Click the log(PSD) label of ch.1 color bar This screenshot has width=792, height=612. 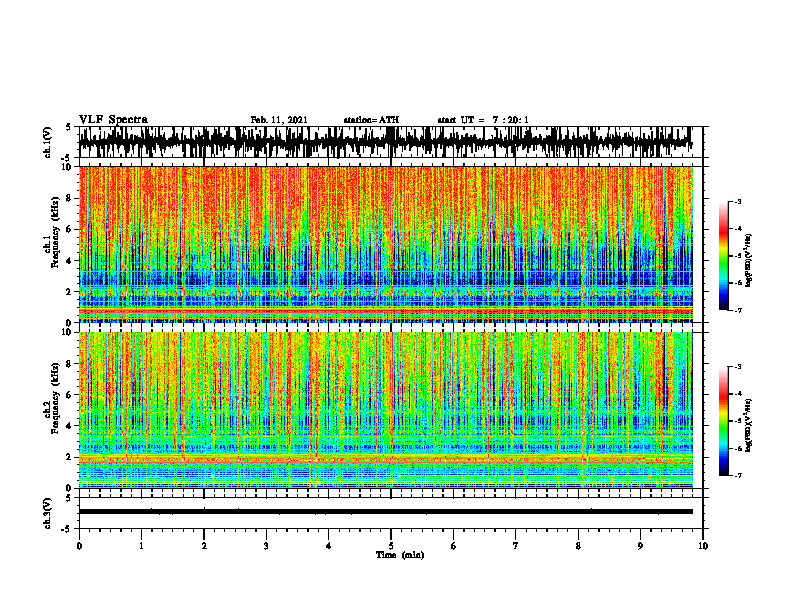pos(749,261)
